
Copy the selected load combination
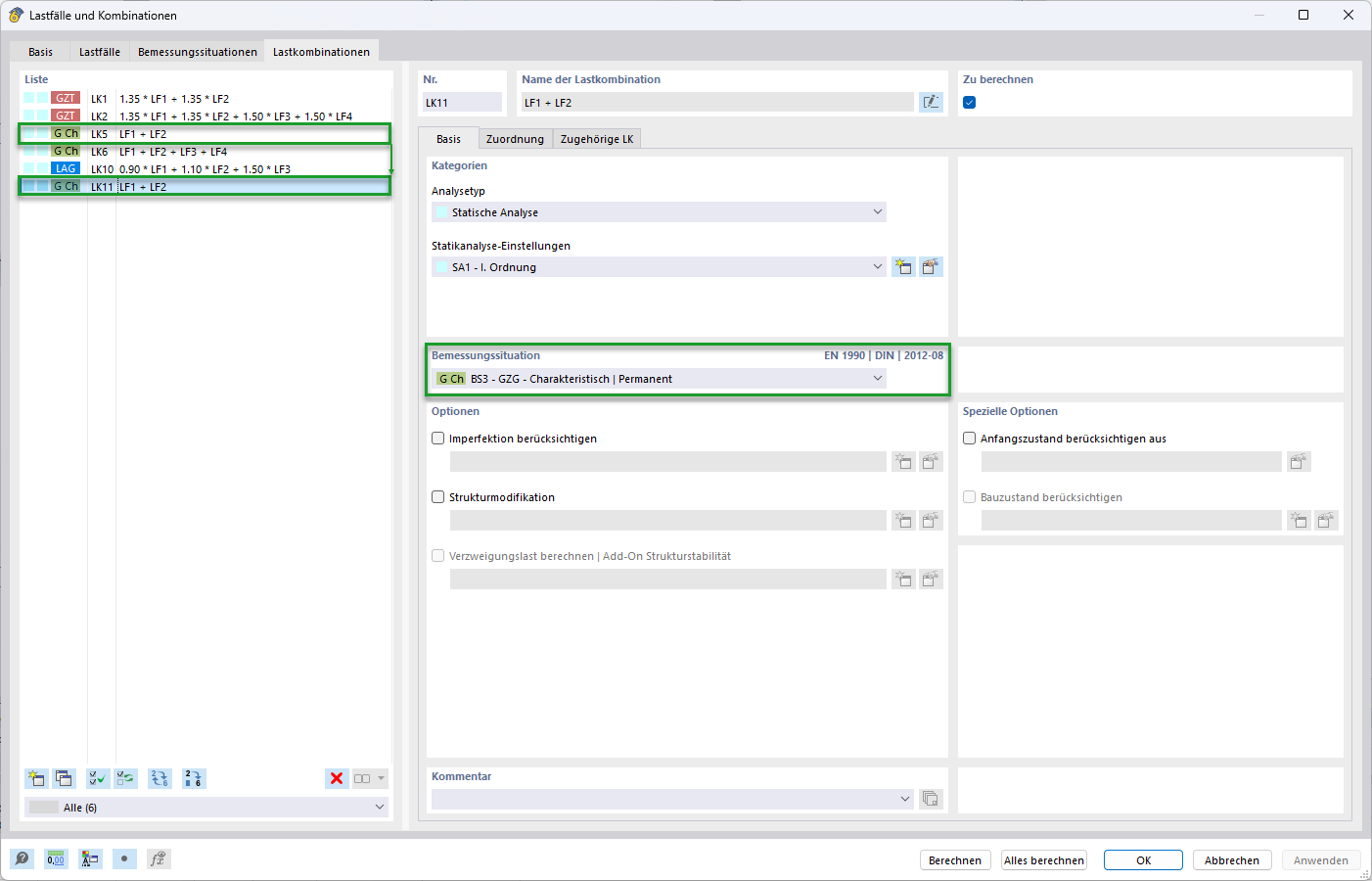coord(64,778)
